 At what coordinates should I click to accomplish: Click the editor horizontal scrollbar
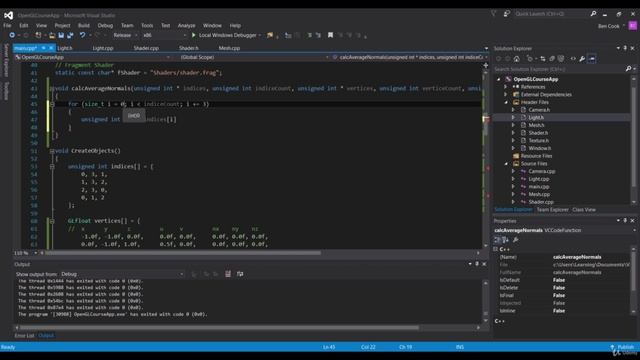pyautogui.click(x=183, y=253)
